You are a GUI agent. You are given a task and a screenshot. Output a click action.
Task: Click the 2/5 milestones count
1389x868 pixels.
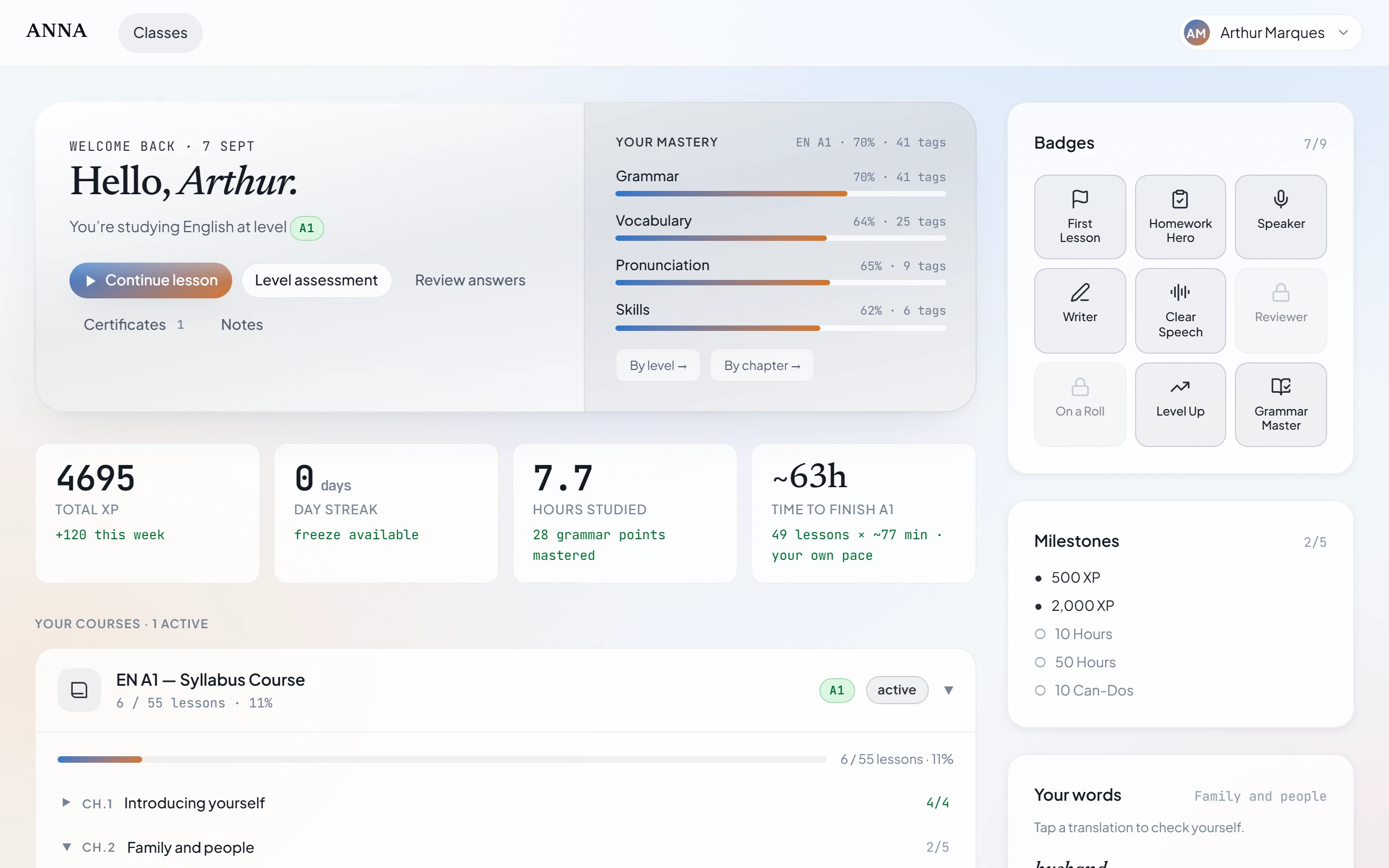(1315, 542)
